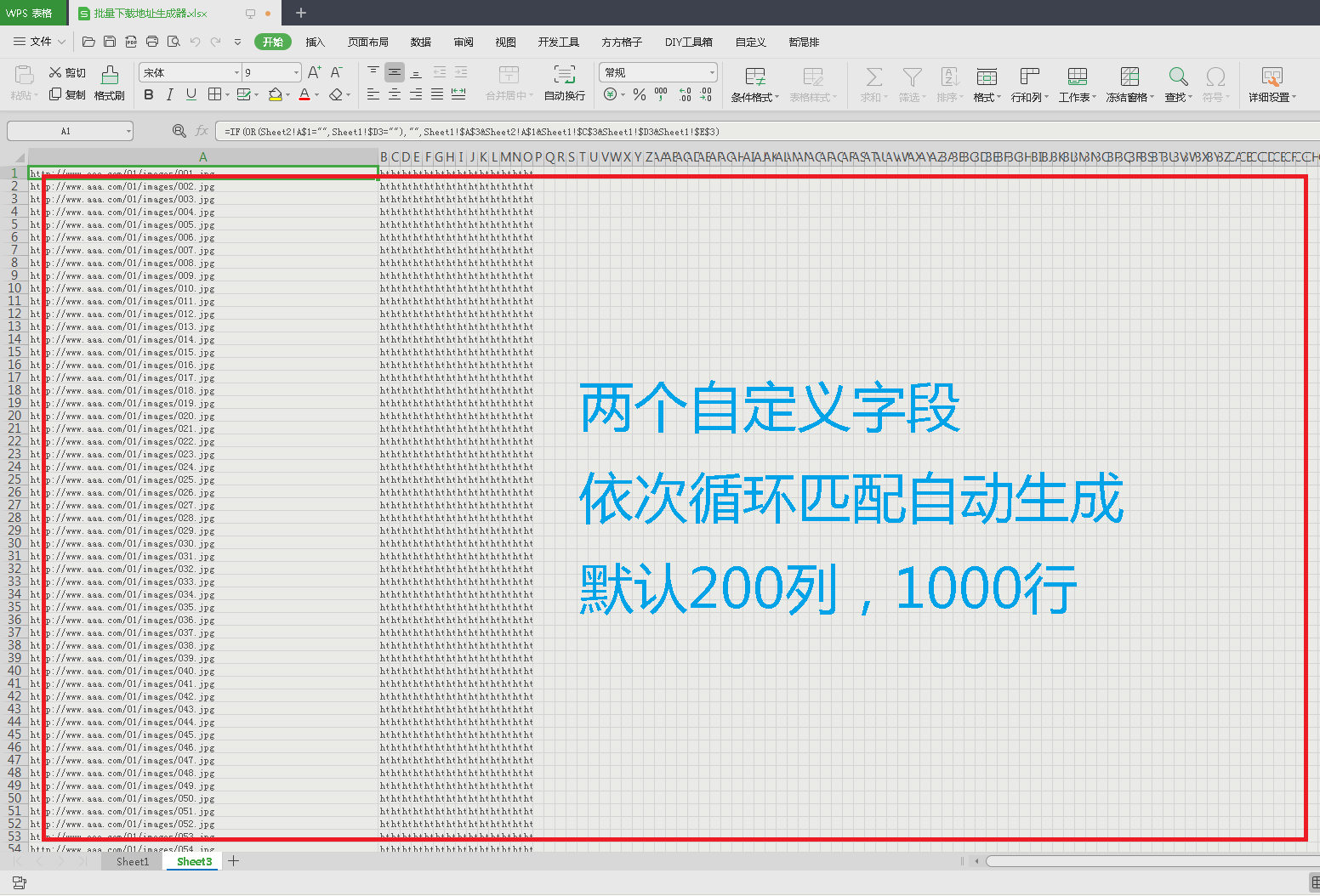Activate the 格式刷 format painter

point(110,83)
